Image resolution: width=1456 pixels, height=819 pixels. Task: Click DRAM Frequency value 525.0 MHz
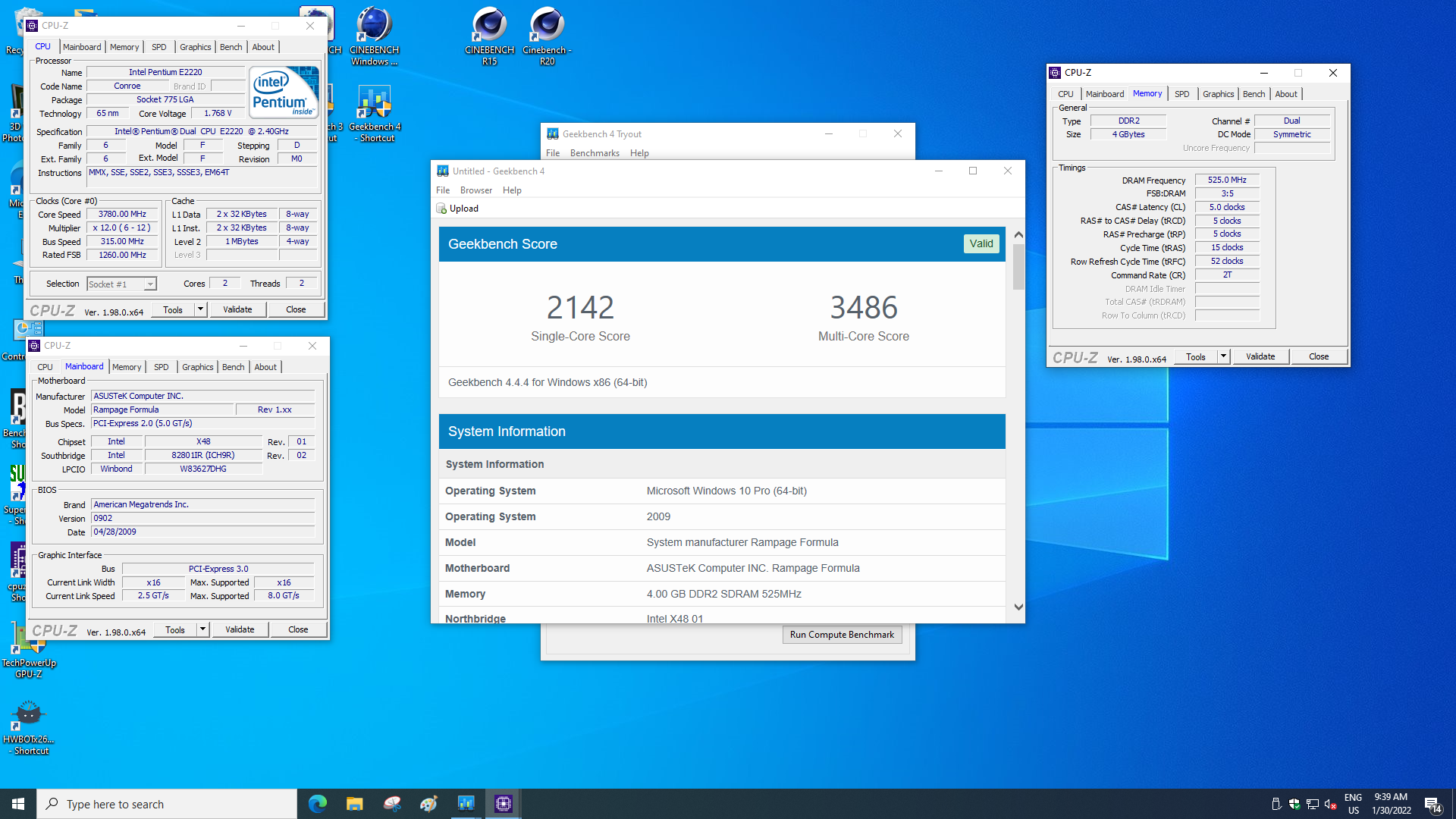(1227, 180)
